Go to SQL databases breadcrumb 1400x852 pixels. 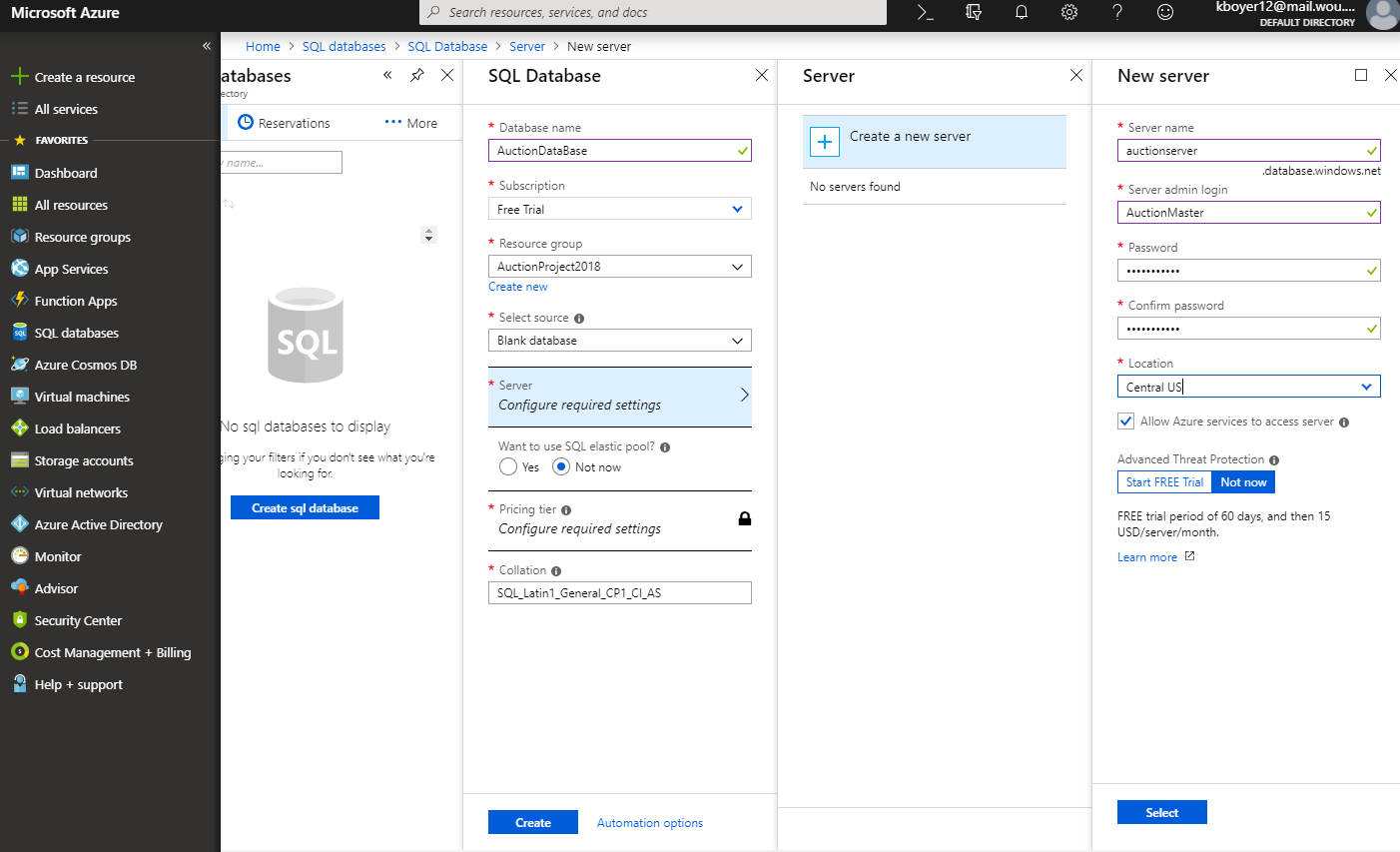tap(344, 46)
